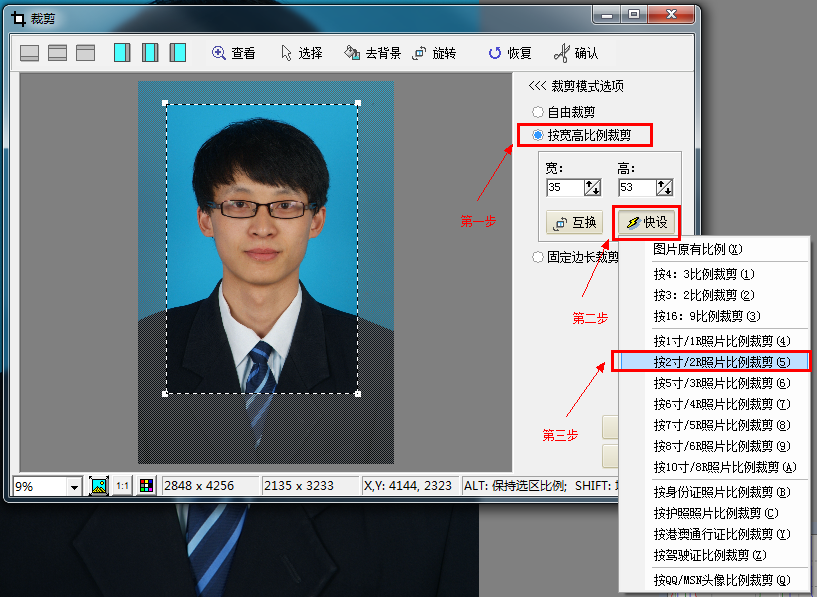Click the 互换 swap button
This screenshot has width=817, height=597.
[x=574, y=222]
